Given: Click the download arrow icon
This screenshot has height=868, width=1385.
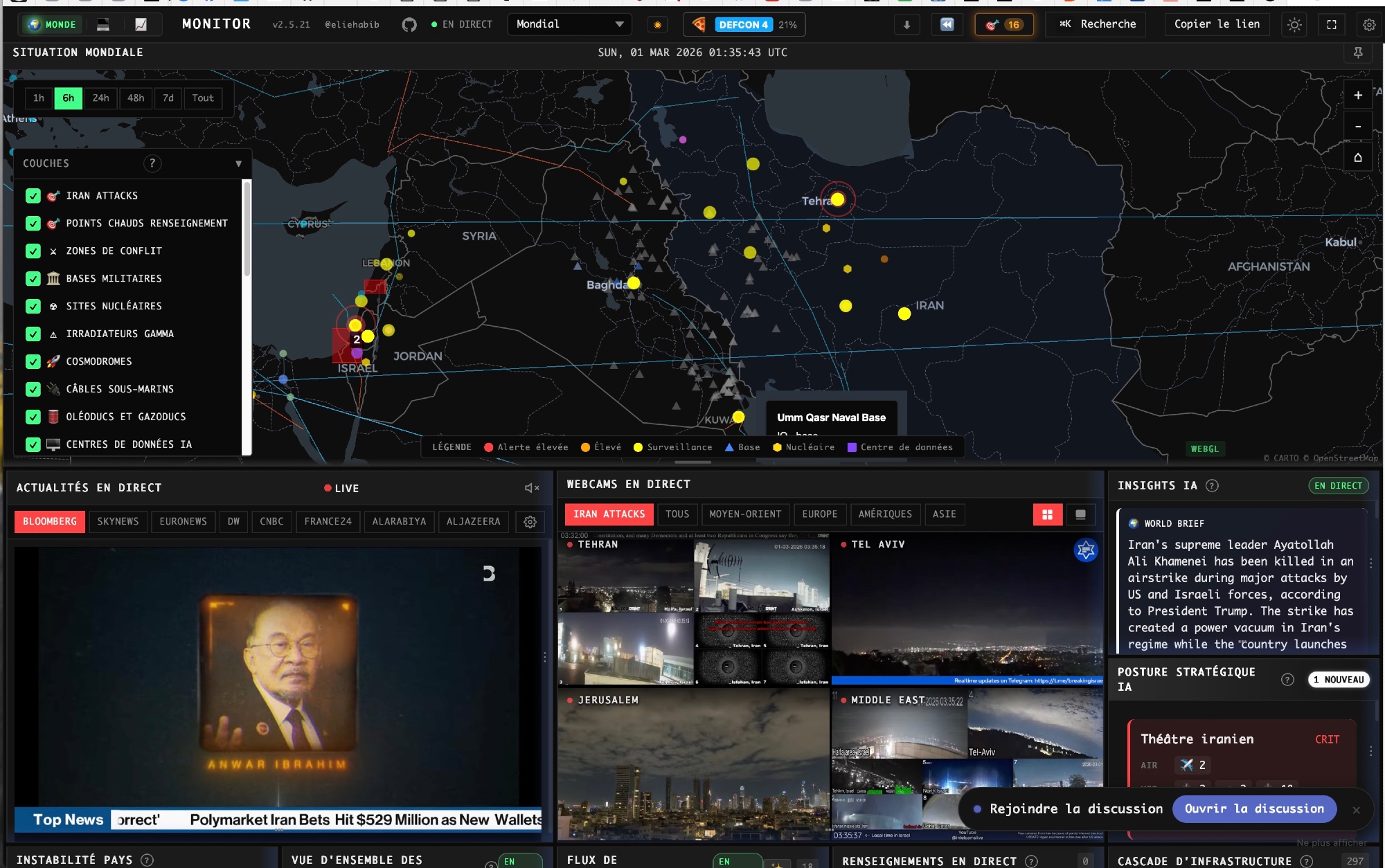Looking at the screenshot, I should (906, 25).
